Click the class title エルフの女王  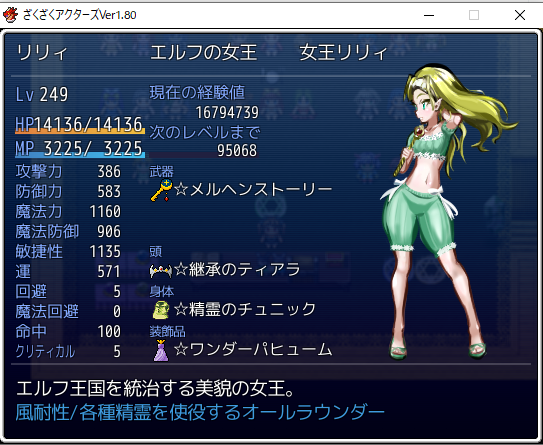pos(204,53)
